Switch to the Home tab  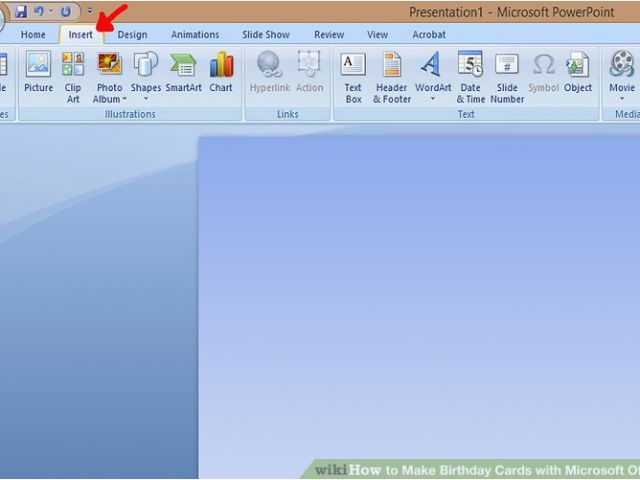click(x=33, y=35)
